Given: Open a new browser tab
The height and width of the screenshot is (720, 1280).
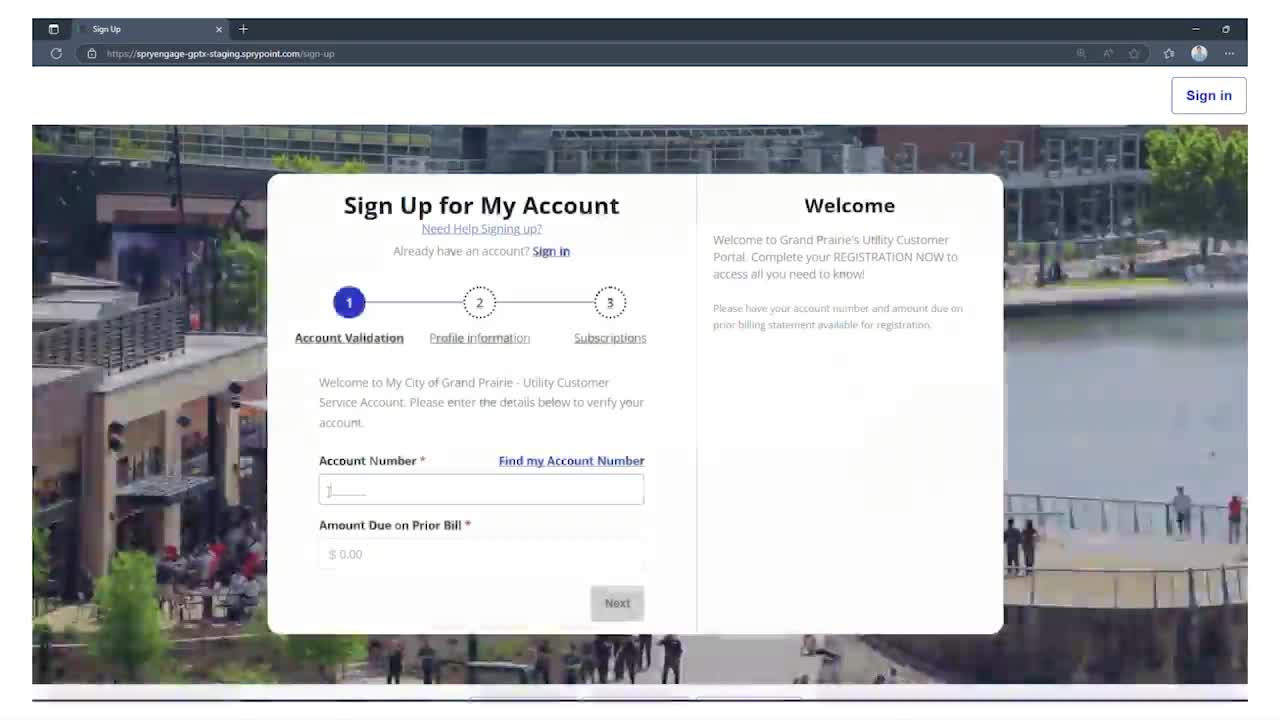Looking at the screenshot, I should tap(243, 29).
